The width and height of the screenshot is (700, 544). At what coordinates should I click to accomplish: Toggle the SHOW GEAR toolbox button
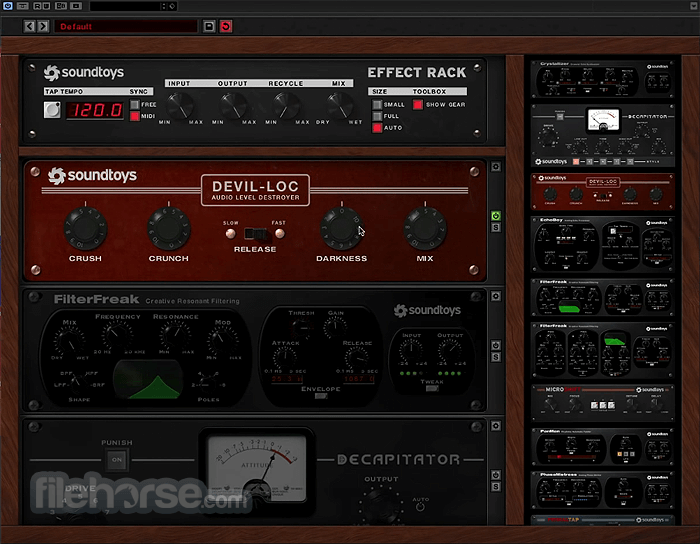point(418,104)
